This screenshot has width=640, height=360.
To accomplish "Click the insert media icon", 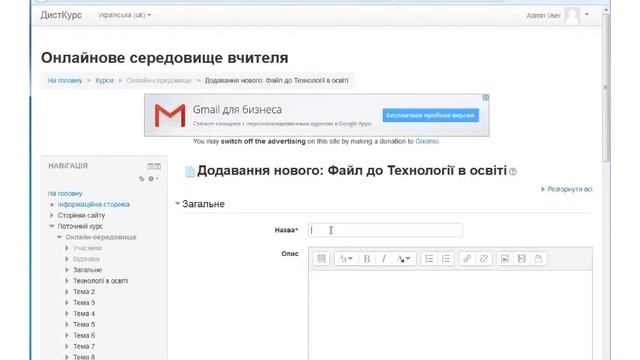I will click(x=522, y=258).
